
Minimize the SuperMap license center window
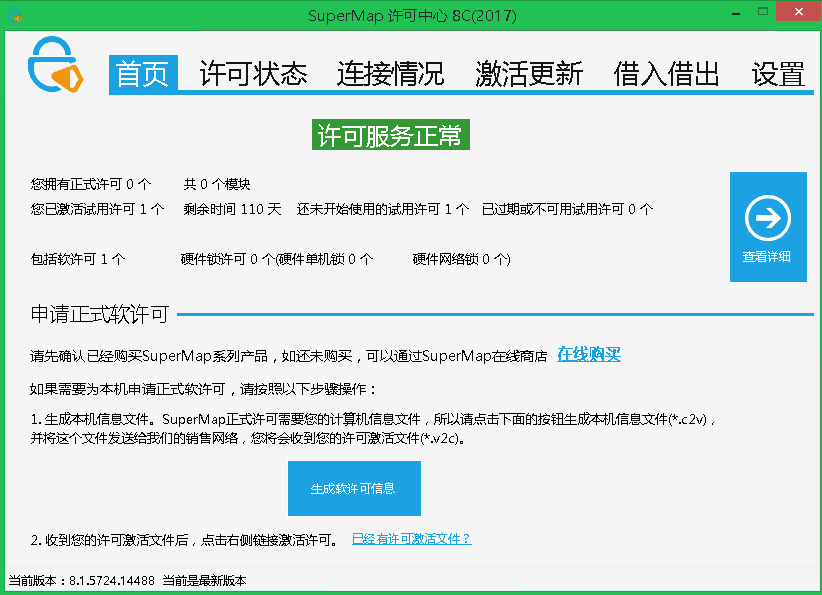click(x=736, y=13)
